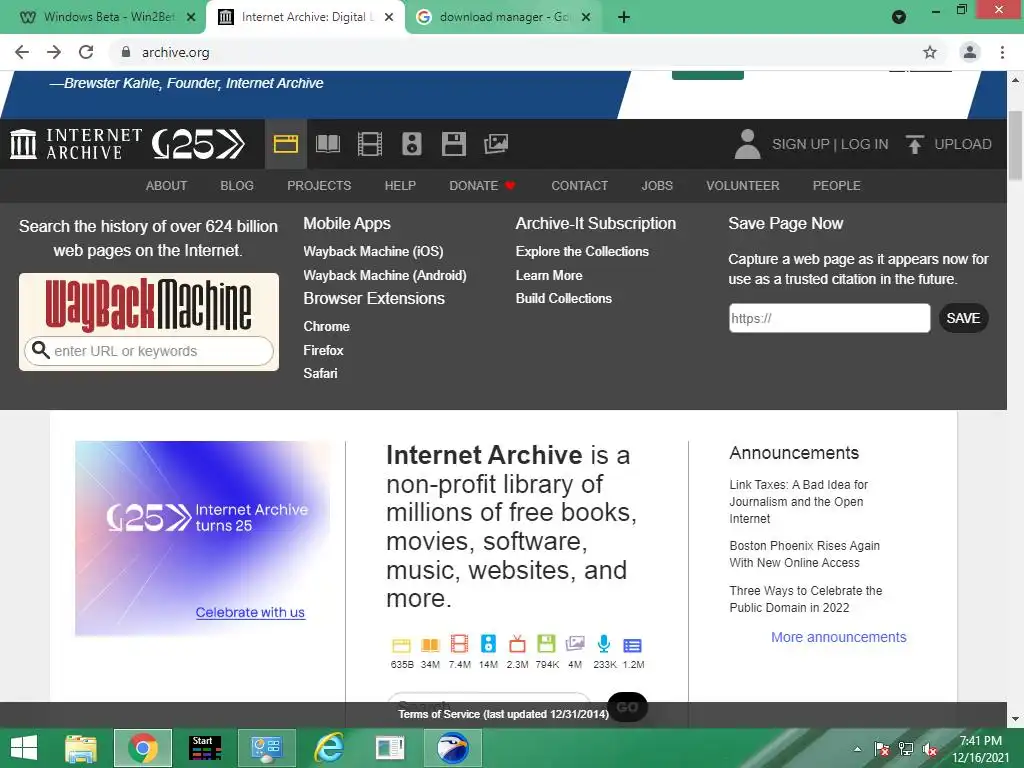Open the Windows Start button

(x=24, y=748)
